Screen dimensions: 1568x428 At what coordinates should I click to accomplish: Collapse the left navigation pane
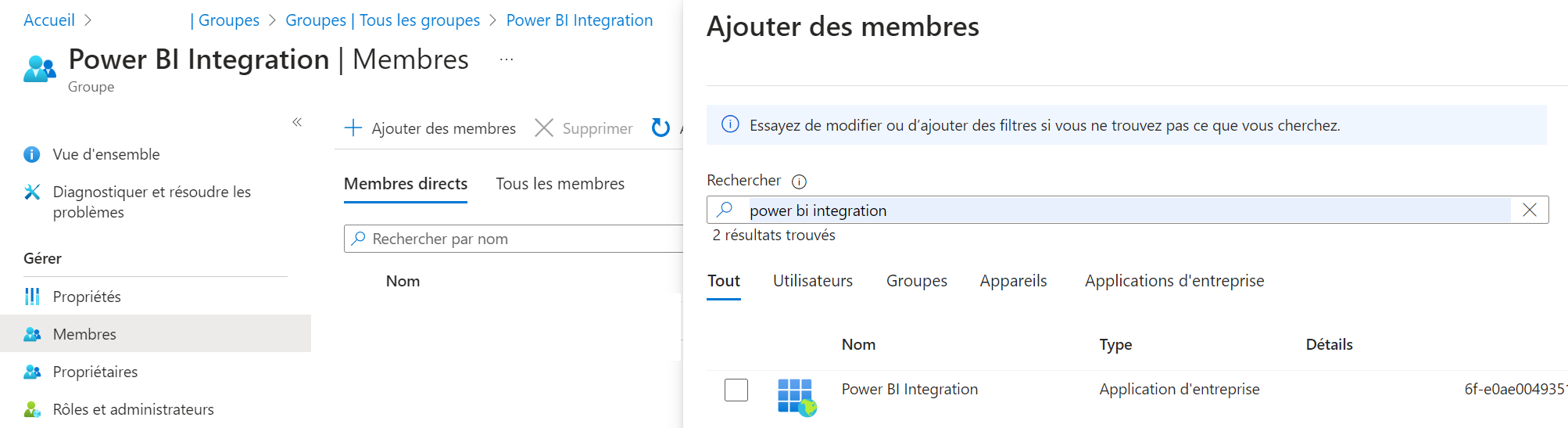tap(297, 122)
